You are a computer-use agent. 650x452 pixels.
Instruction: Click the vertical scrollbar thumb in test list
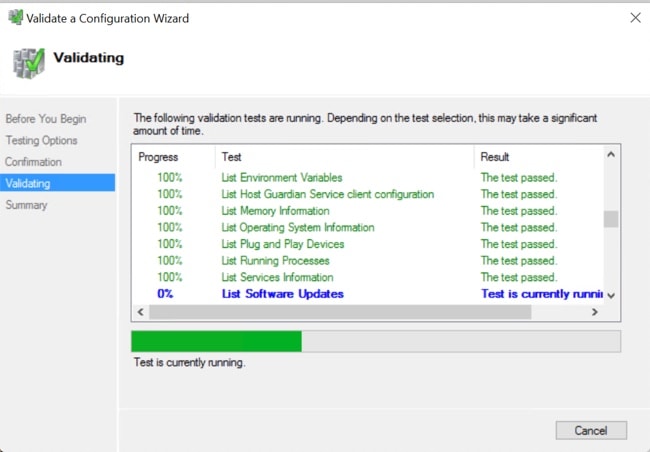(611, 219)
